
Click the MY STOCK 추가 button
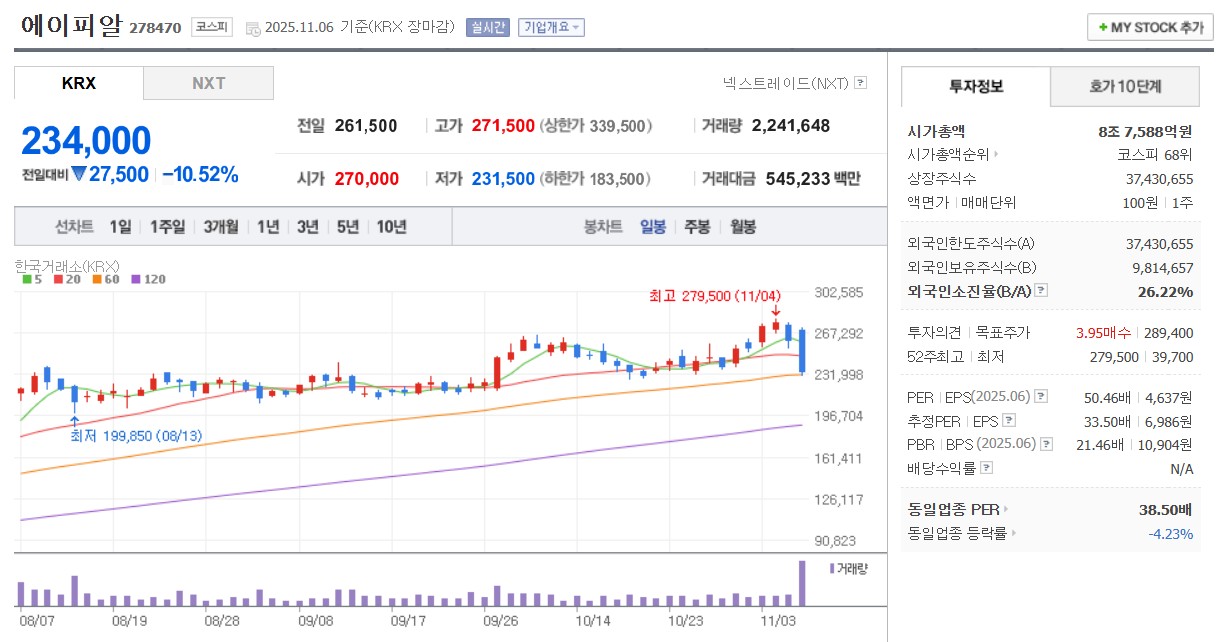click(1149, 27)
